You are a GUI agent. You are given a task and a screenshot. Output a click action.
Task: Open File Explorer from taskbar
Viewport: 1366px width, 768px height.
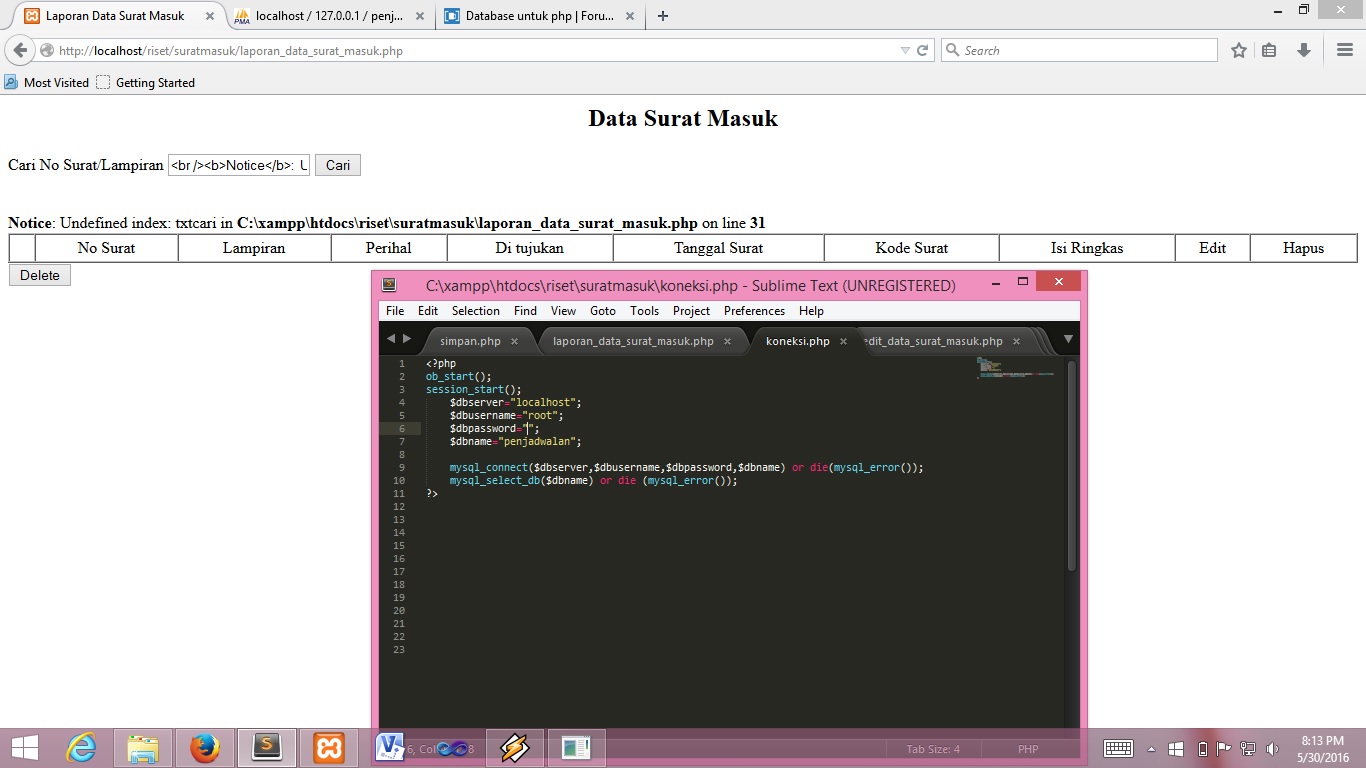[x=143, y=748]
